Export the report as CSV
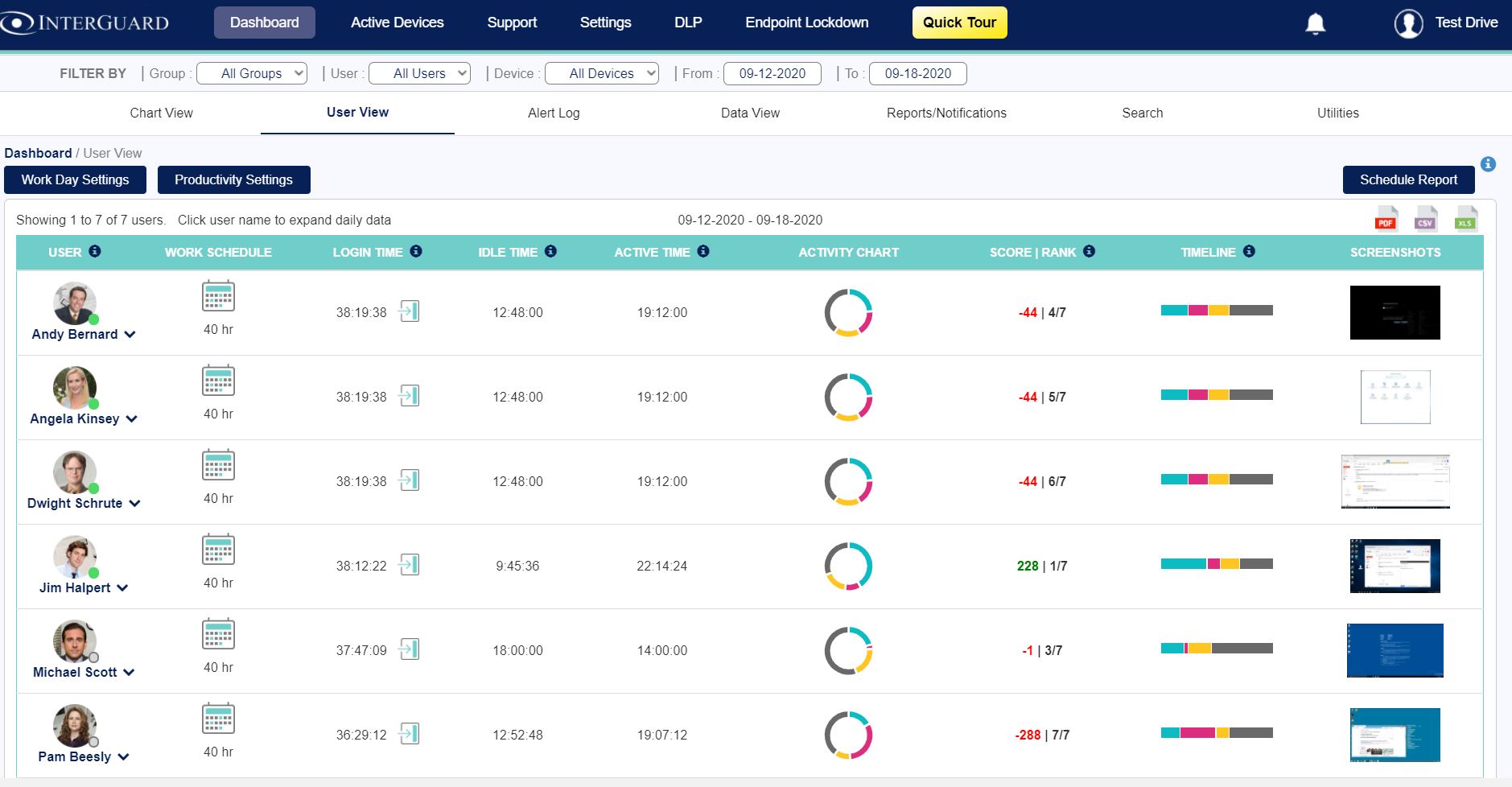Screen dimensions: 1512x787 [1425, 220]
